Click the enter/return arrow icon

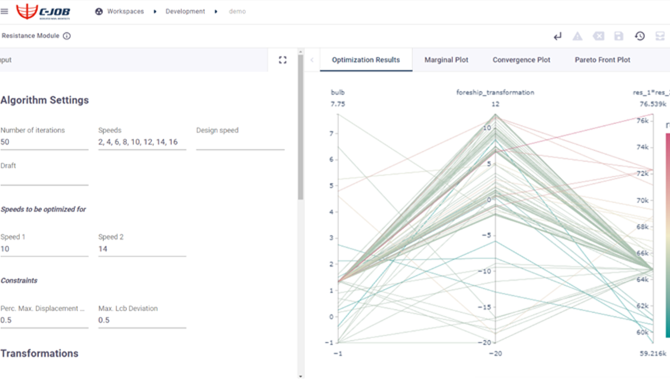coord(558,36)
